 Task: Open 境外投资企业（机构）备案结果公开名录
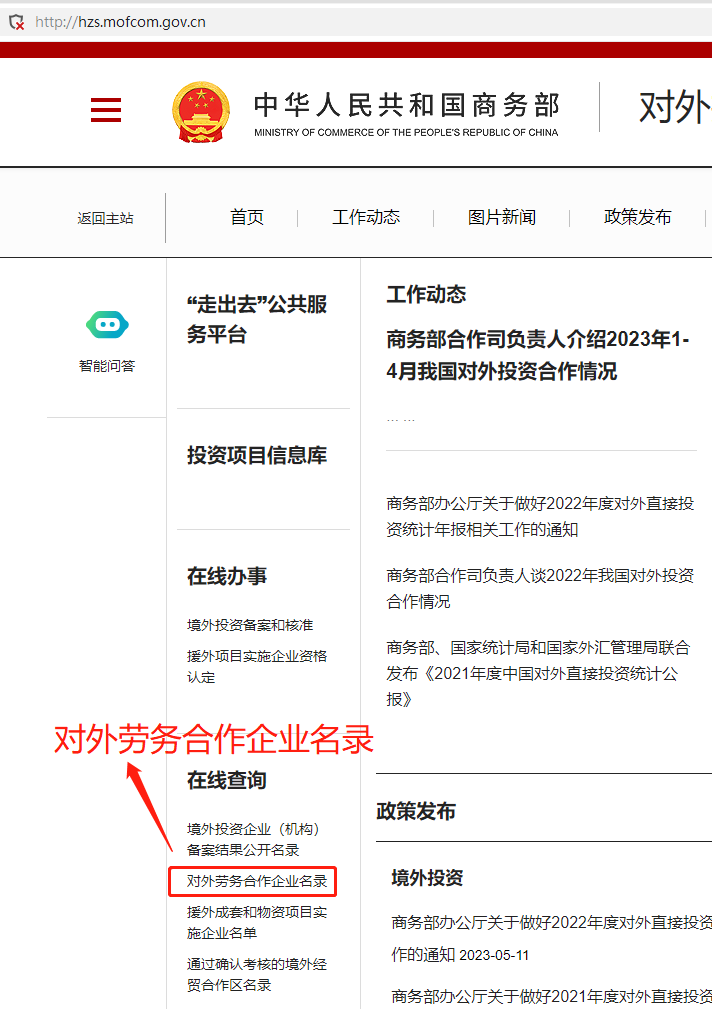[x=253, y=839]
